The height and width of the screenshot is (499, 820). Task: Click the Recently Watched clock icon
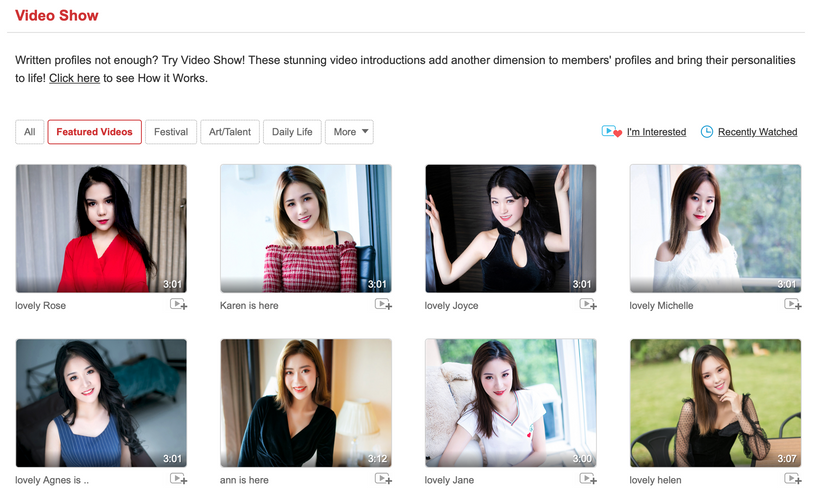pyautogui.click(x=707, y=132)
